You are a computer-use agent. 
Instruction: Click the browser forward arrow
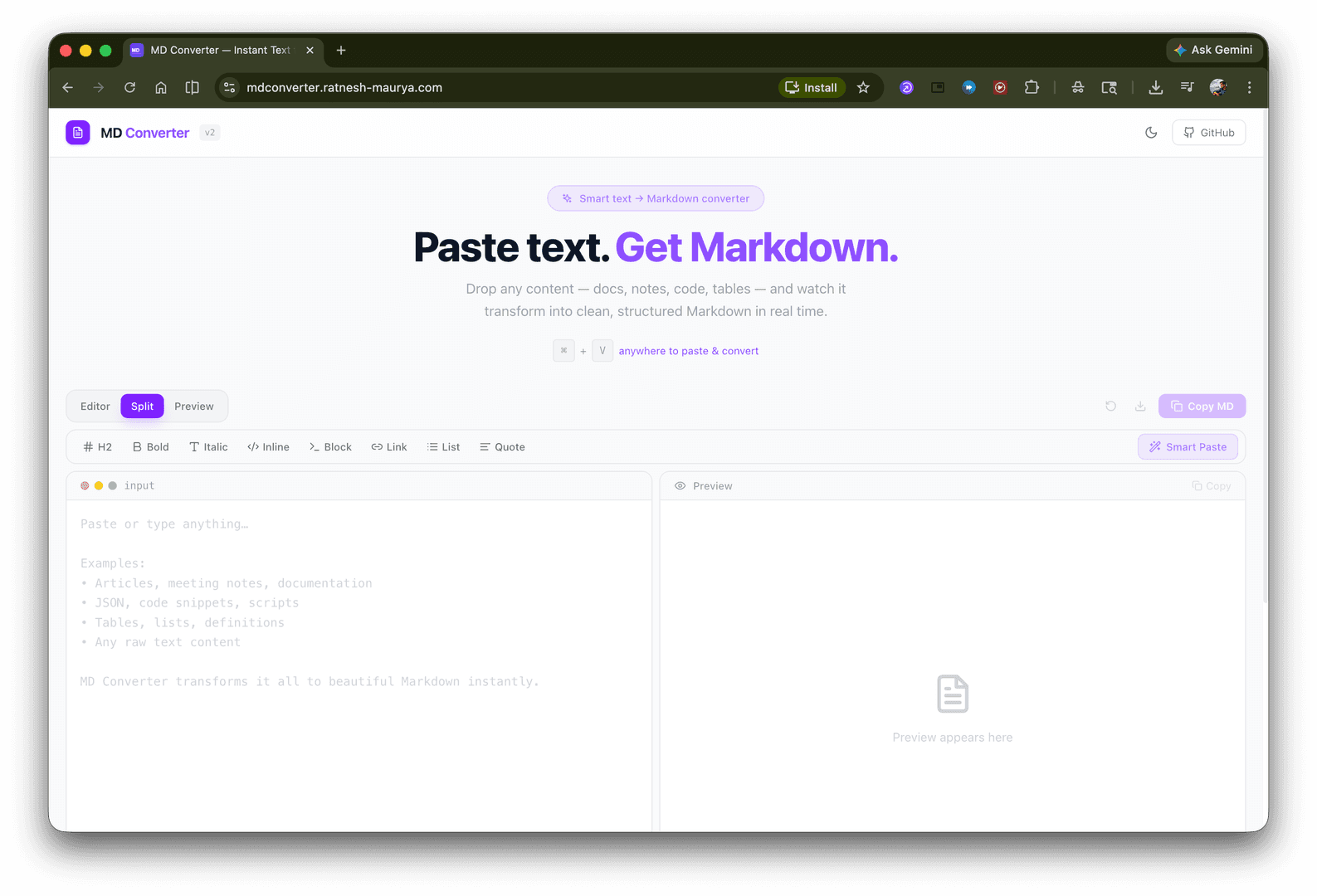99,87
